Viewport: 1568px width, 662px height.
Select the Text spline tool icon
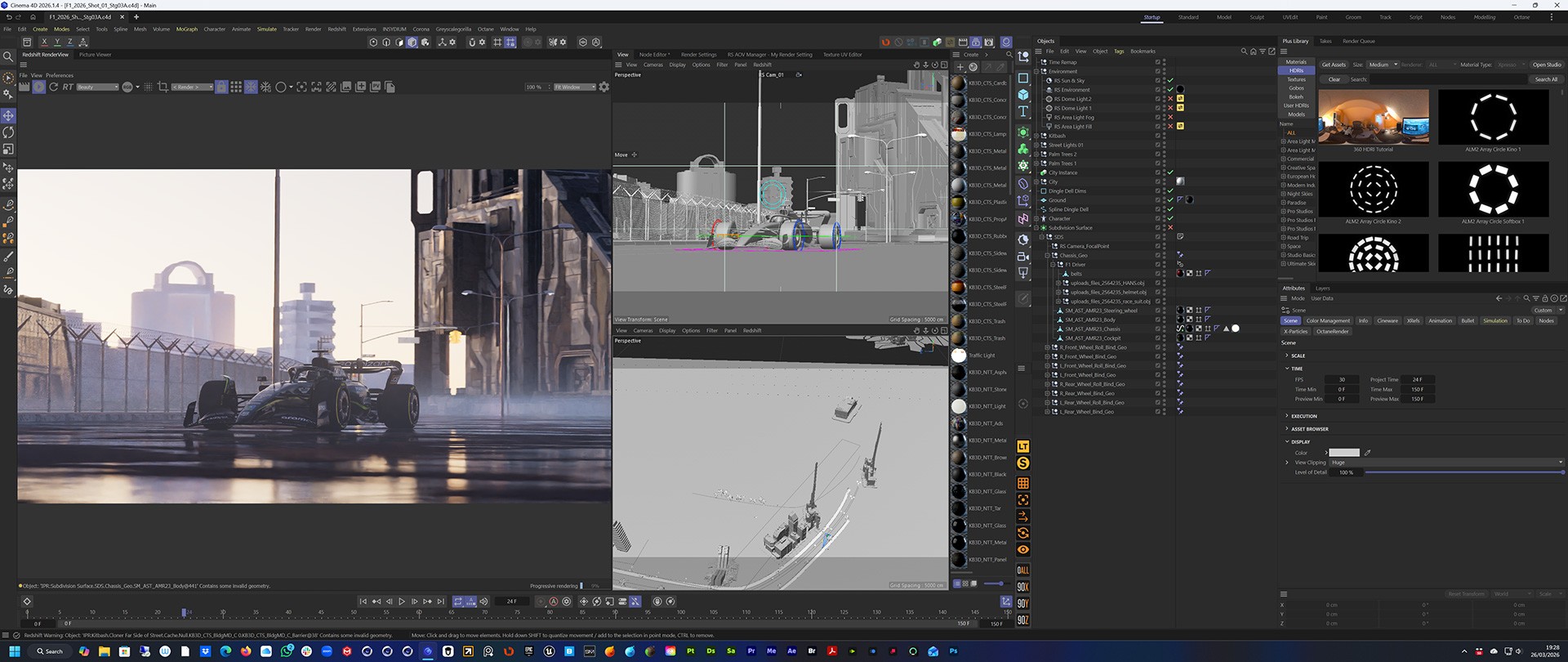[x=1023, y=112]
